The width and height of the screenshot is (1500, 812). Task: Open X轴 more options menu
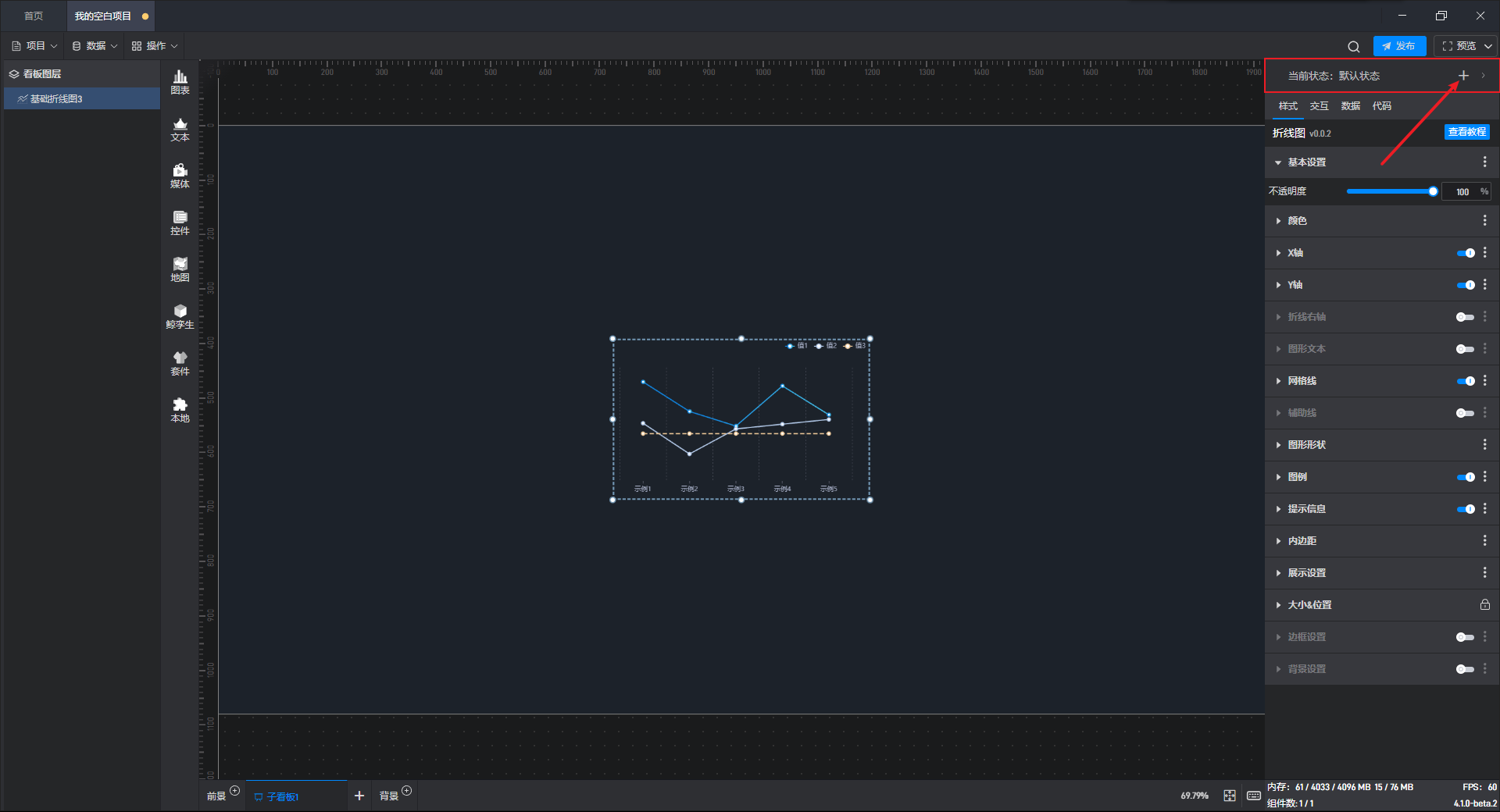coord(1484,253)
